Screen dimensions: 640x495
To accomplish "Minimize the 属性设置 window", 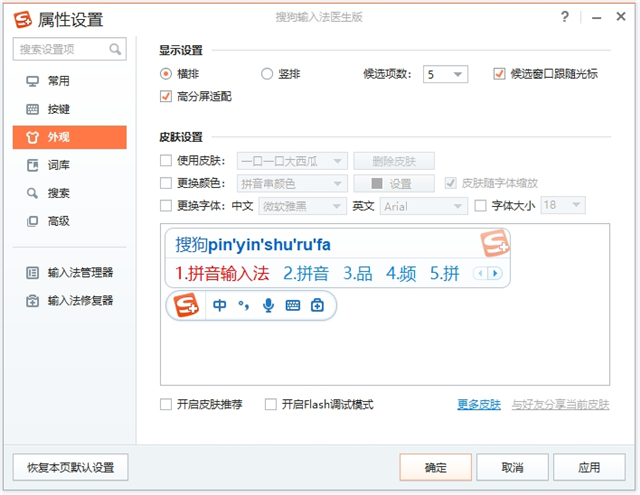I will tap(596, 17).
